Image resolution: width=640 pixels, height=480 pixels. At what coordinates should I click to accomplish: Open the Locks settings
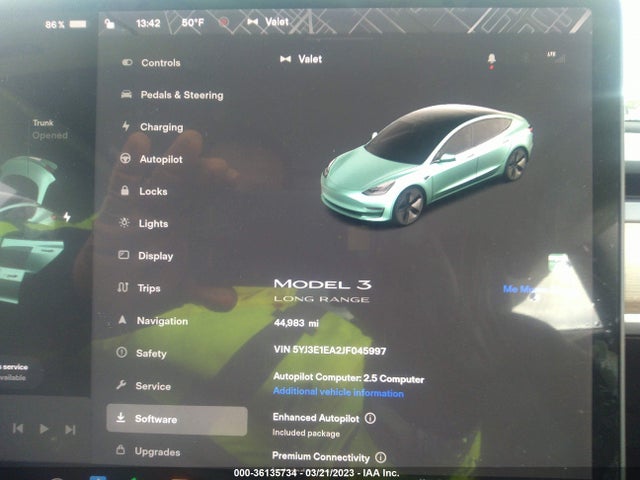143,191
